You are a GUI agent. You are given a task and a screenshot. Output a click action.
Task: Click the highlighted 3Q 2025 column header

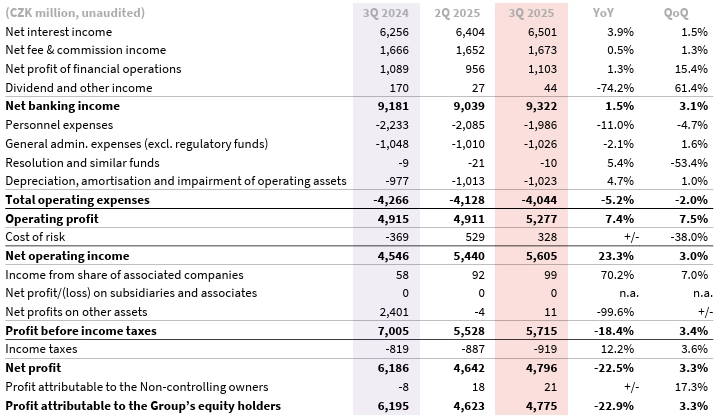click(x=530, y=13)
